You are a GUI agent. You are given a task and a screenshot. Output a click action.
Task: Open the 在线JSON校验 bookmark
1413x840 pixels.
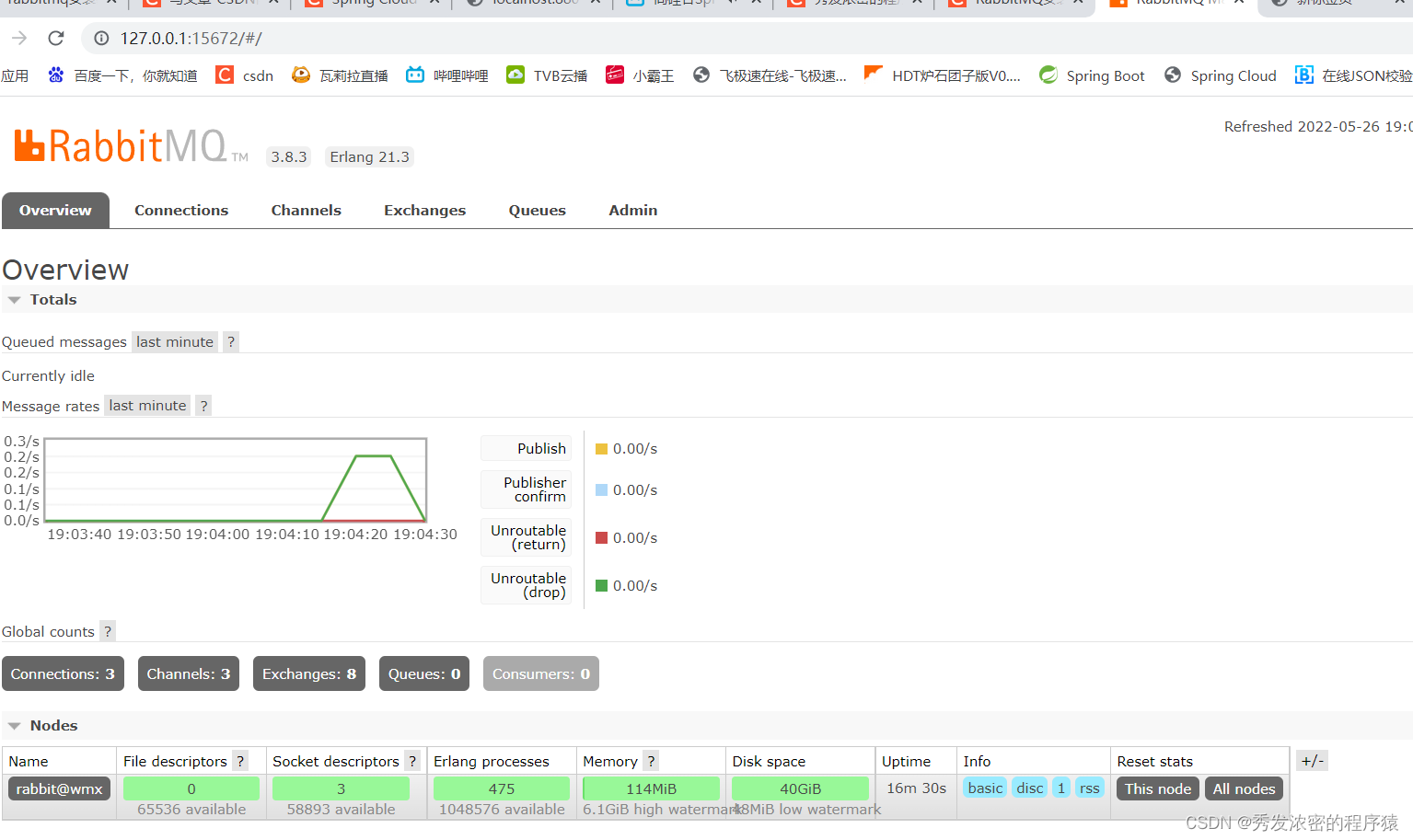point(1353,75)
